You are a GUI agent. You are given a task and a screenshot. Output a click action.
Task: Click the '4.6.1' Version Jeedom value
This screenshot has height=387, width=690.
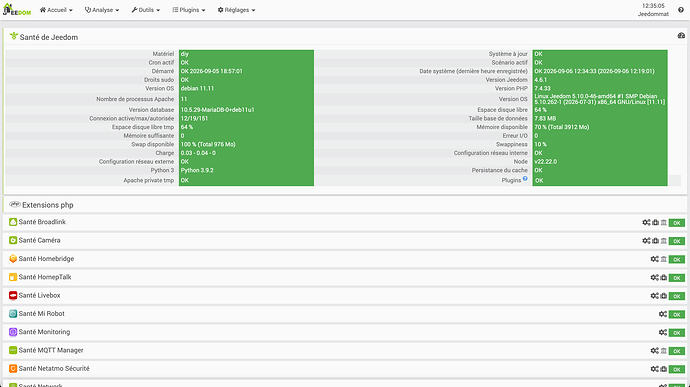coord(541,80)
